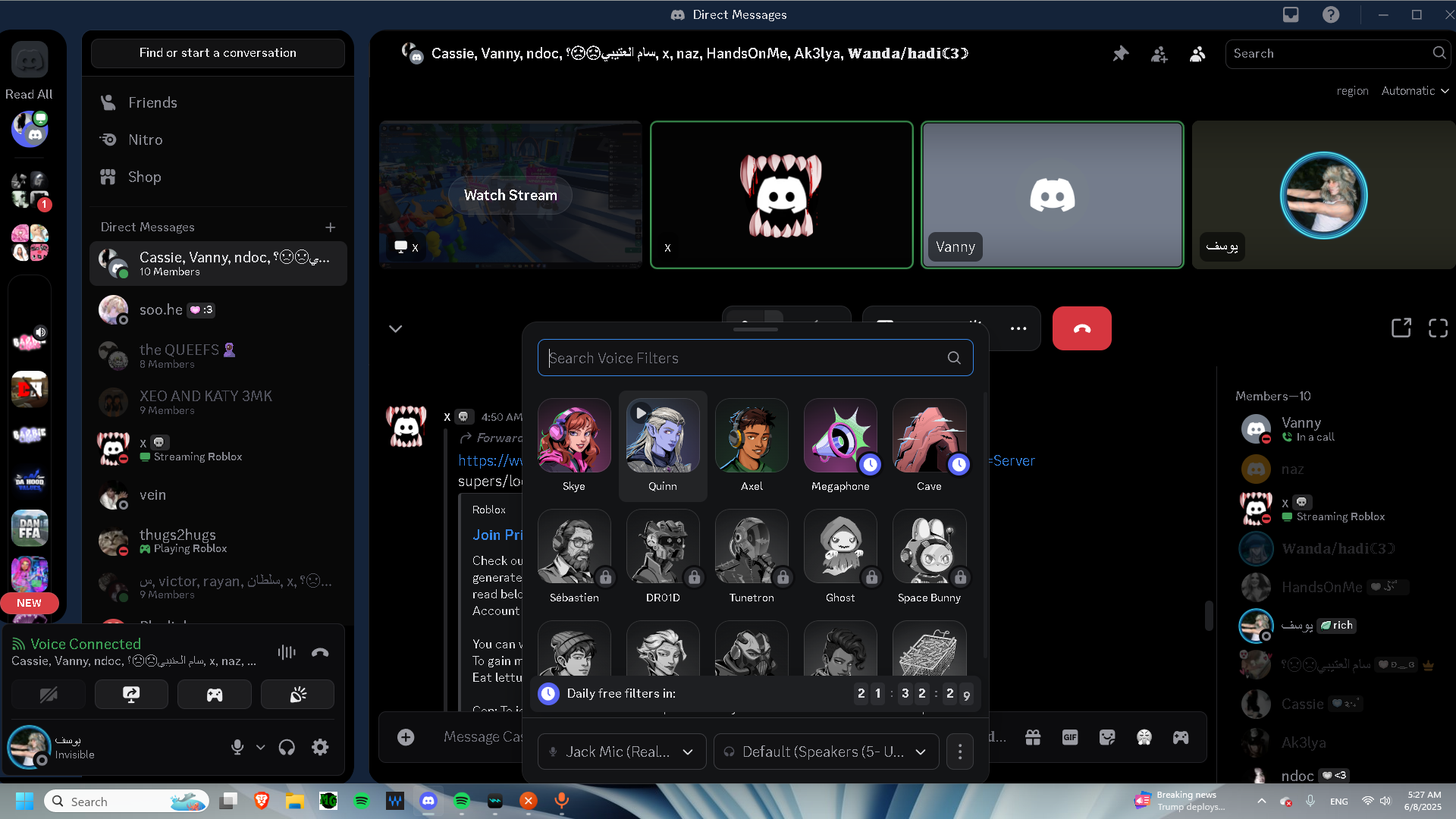
Task: Pick the locked Space Bunny filter
Action: point(929,557)
